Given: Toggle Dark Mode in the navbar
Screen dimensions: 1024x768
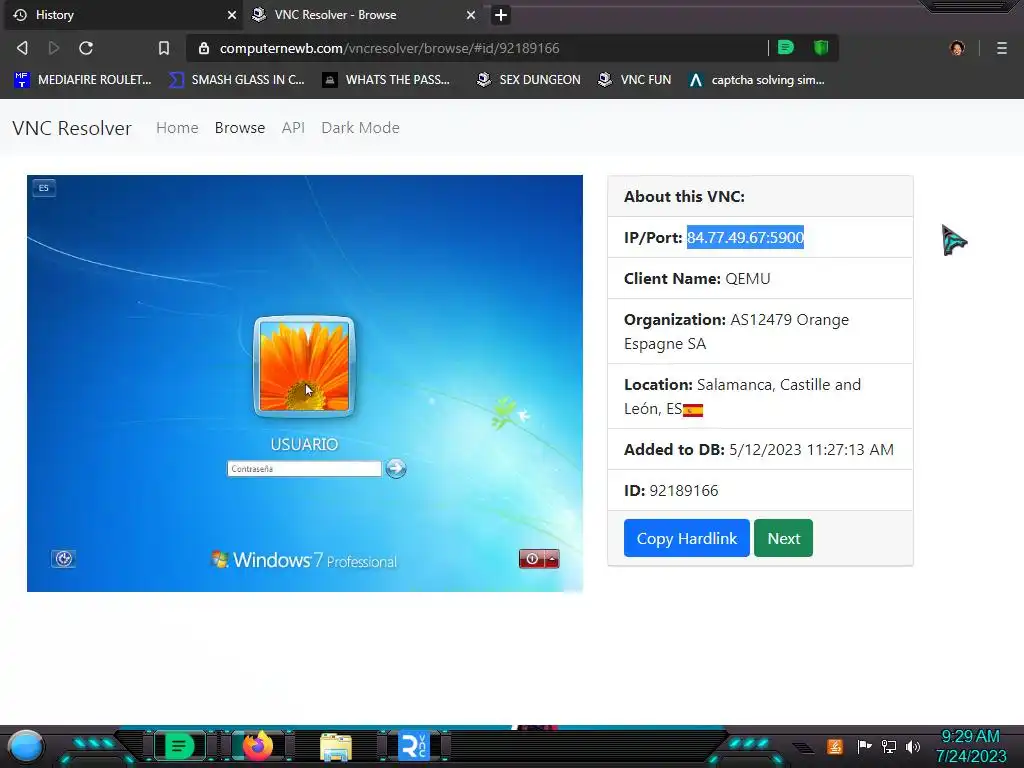Looking at the screenshot, I should (360, 128).
